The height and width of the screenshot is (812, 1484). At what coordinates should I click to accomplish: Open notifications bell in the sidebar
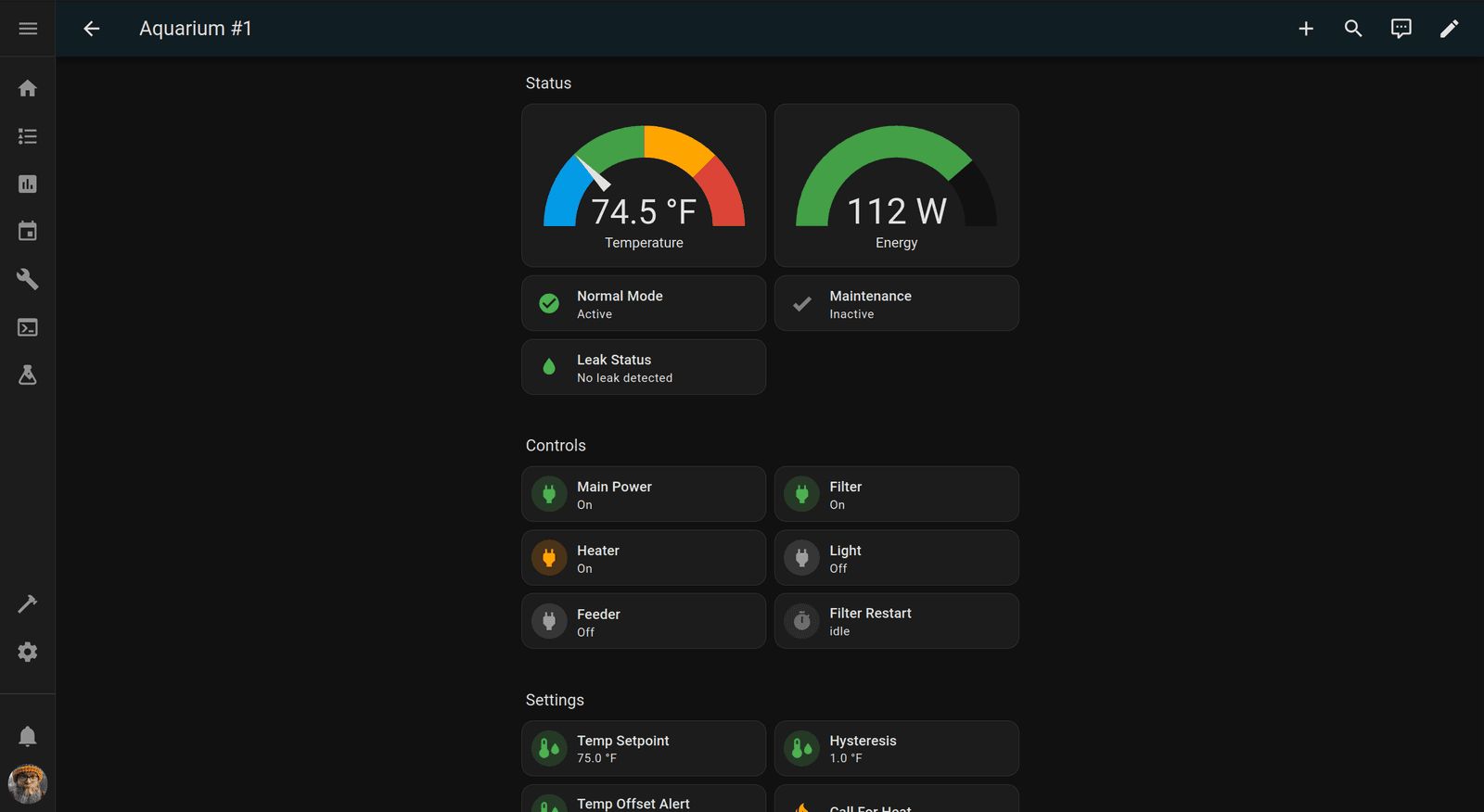[x=28, y=736]
